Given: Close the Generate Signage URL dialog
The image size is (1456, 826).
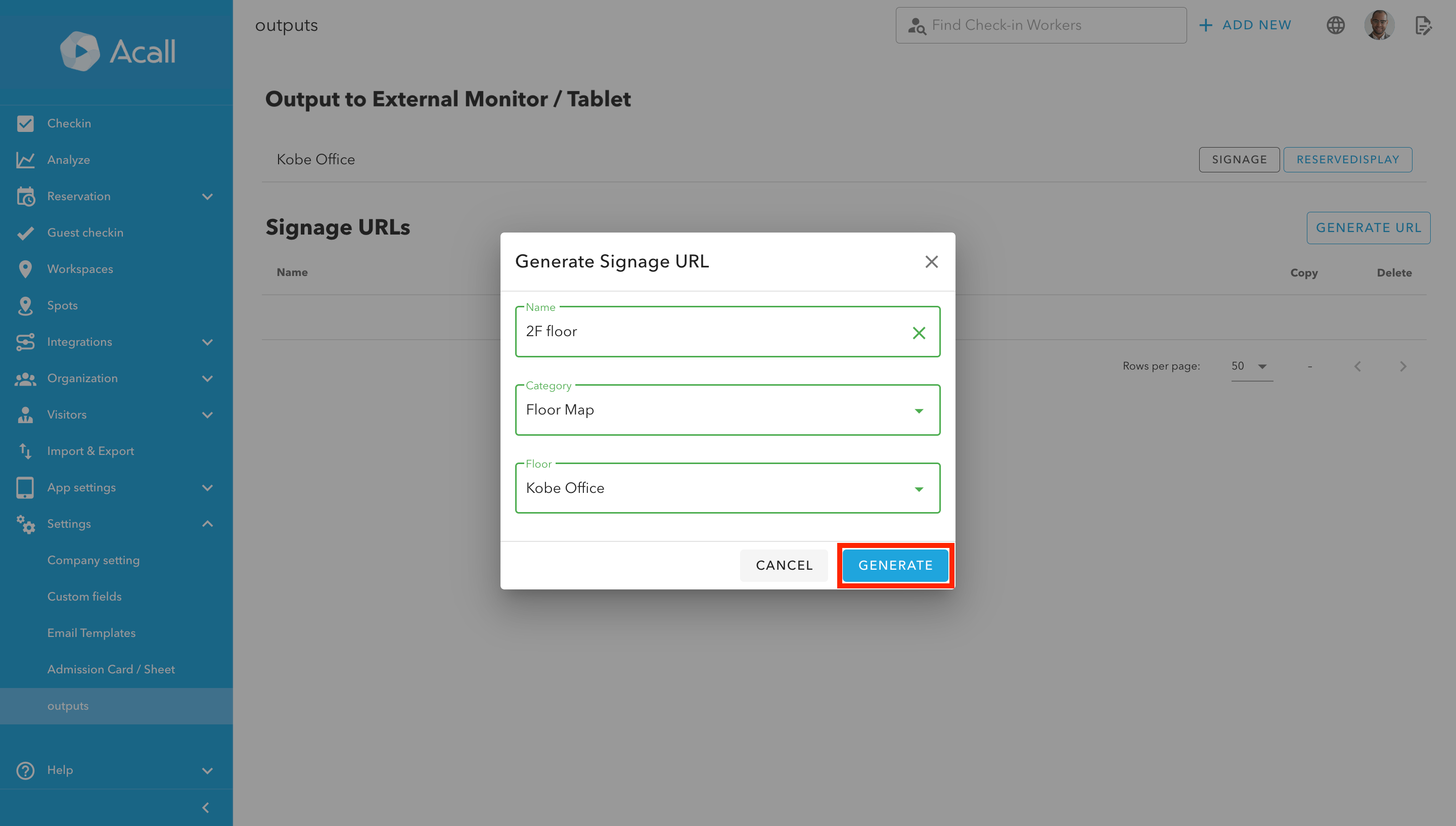Looking at the screenshot, I should tap(931, 261).
